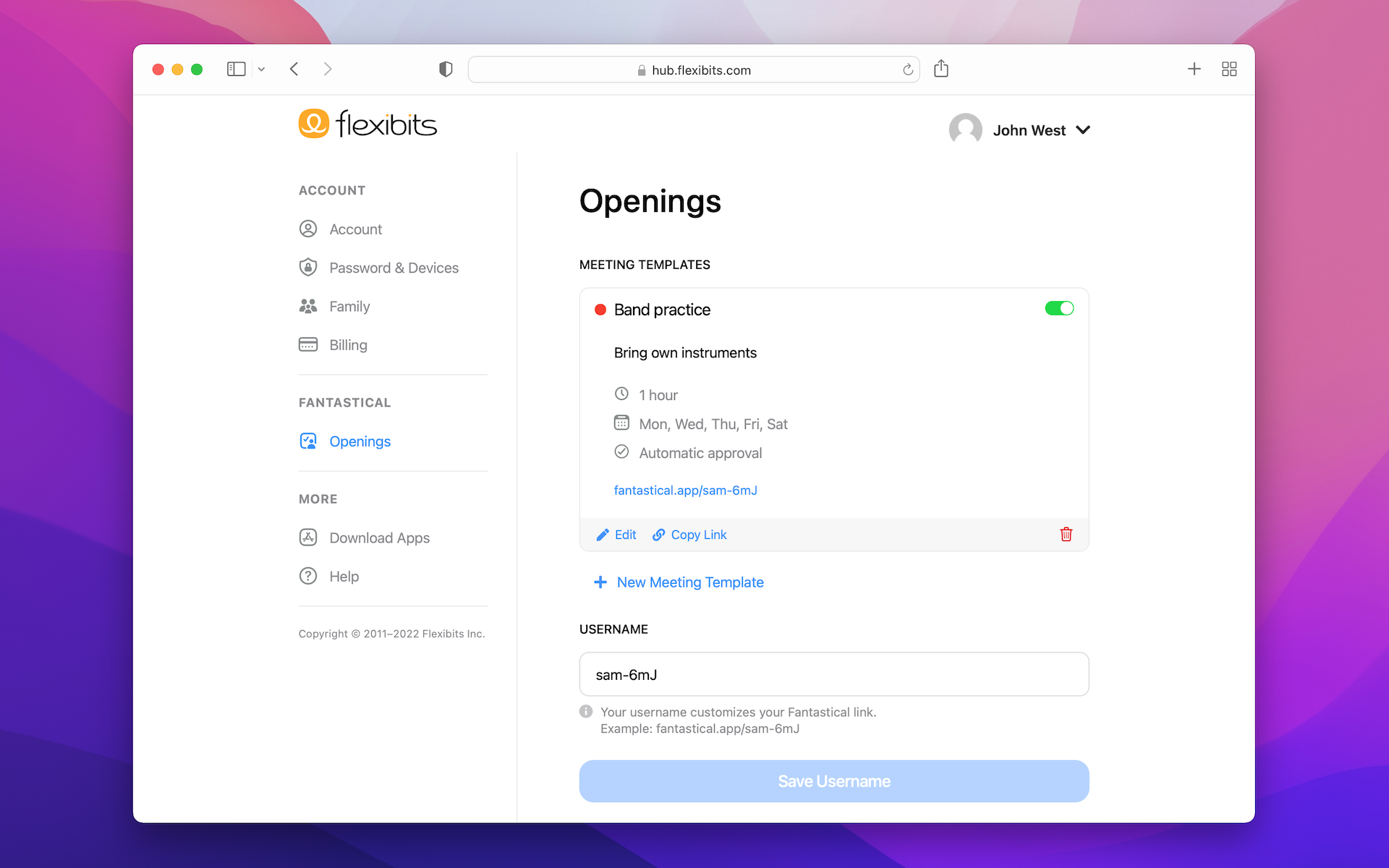Open the Share icon in the toolbar
This screenshot has width=1389, height=868.
(x=940, y=69)
